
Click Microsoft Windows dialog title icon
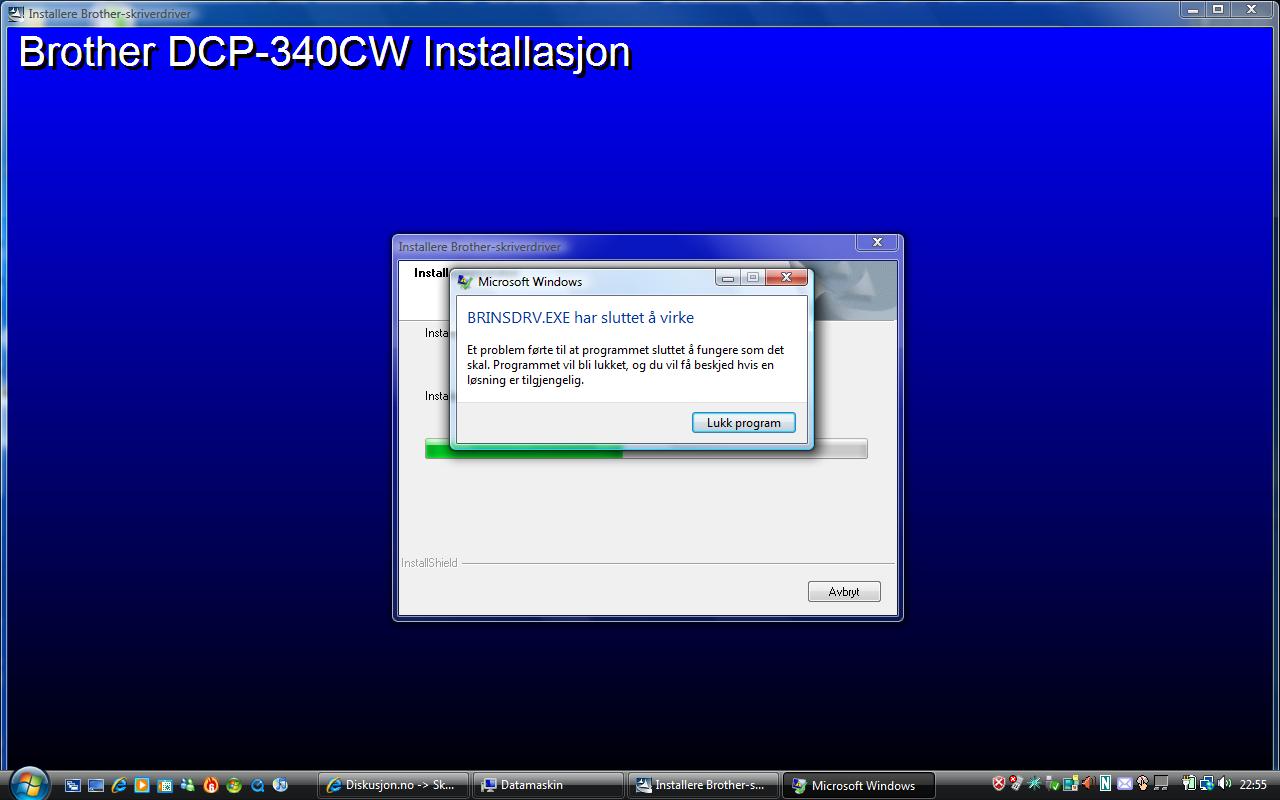pyautogui.click(x=465, y=282)
